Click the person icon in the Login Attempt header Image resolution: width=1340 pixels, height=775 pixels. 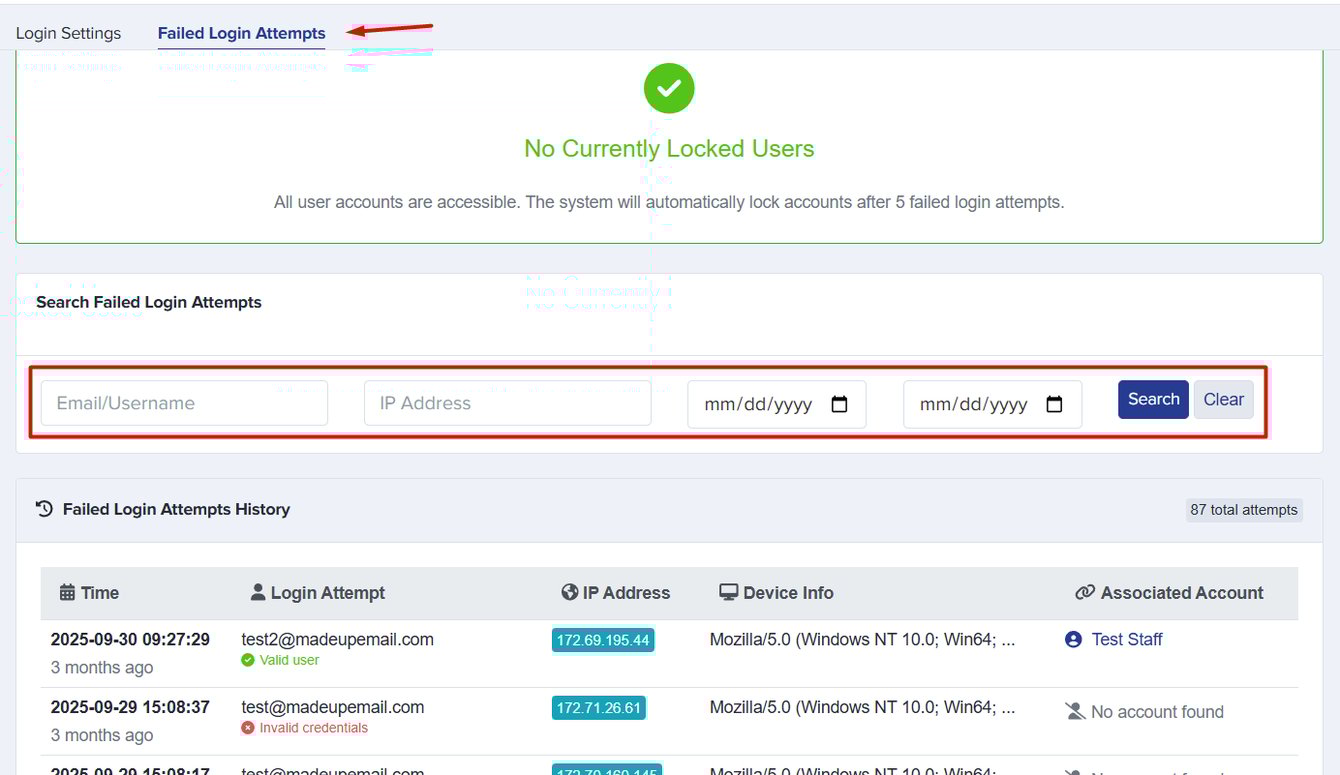(x=258, y=592)
